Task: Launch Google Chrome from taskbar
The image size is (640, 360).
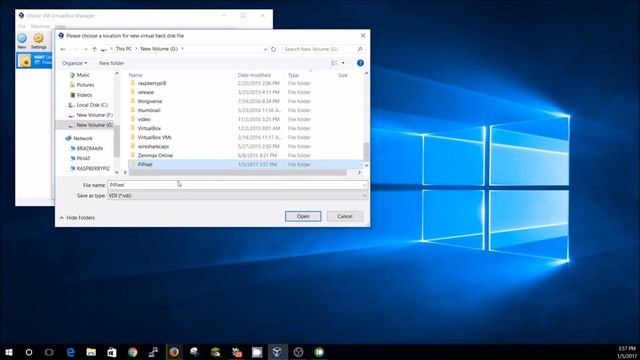Action: (133, 352)
